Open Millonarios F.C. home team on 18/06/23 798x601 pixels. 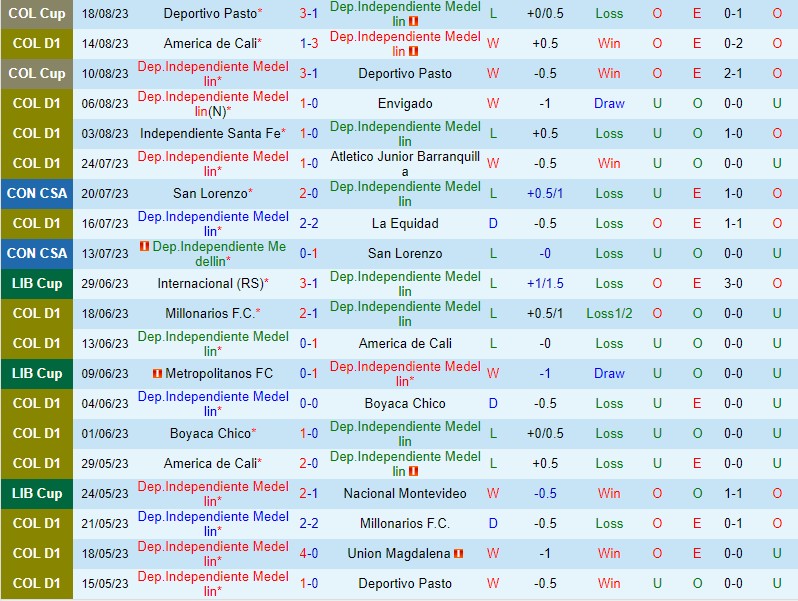(209, 313)
